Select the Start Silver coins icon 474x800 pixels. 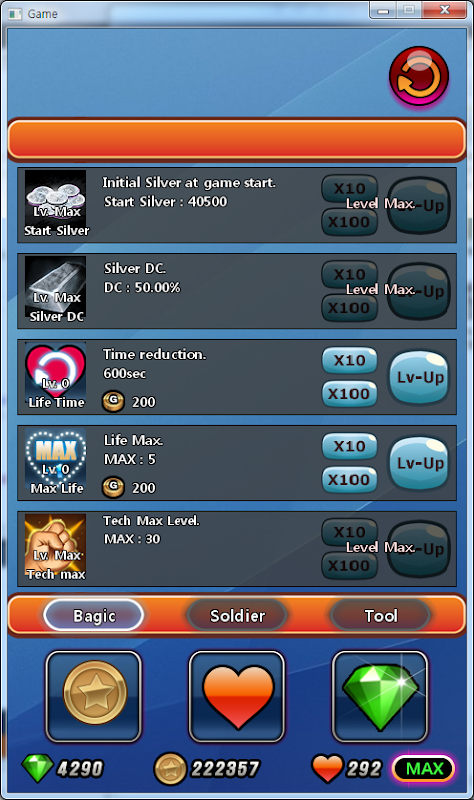56,204
